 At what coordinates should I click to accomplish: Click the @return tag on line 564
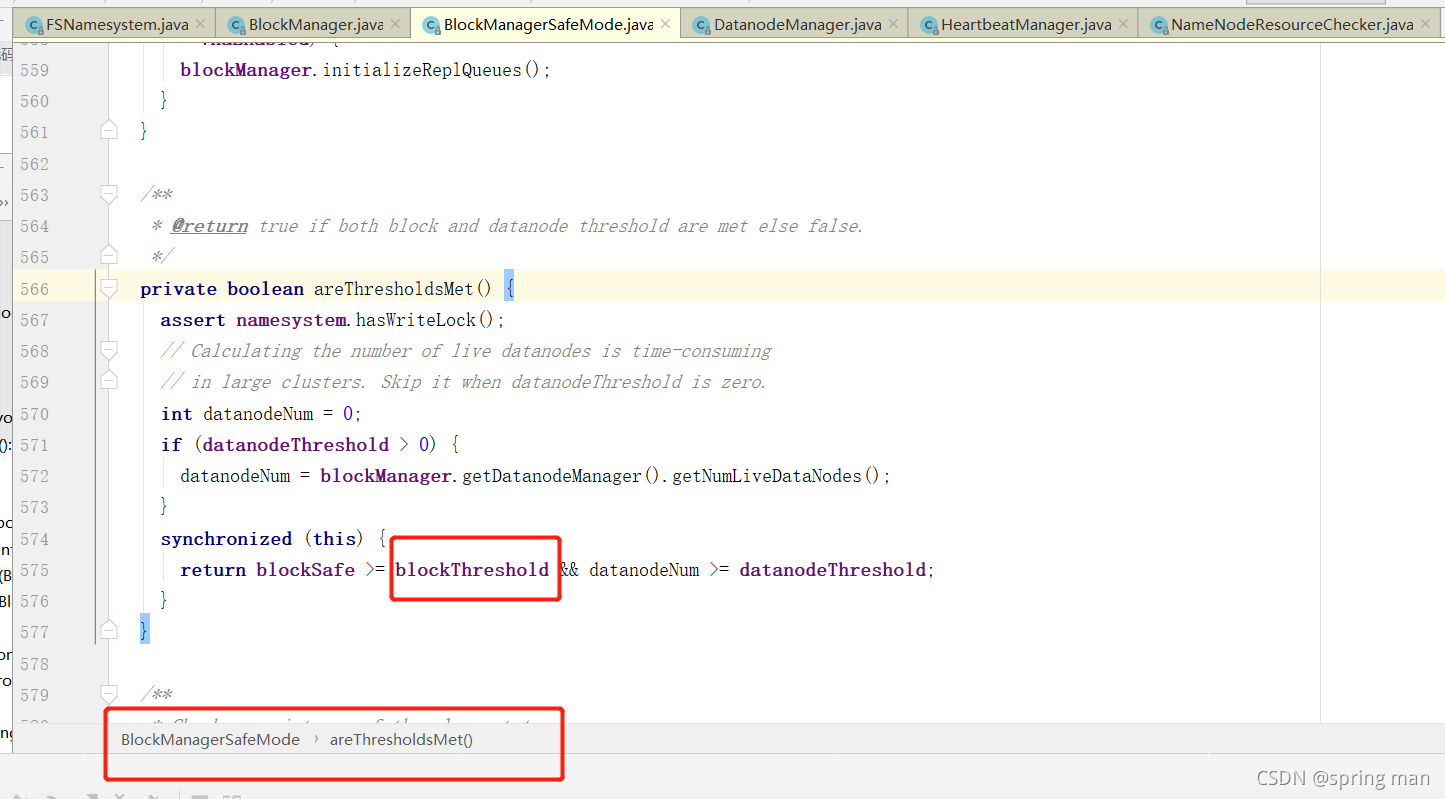tap(209, 226)
